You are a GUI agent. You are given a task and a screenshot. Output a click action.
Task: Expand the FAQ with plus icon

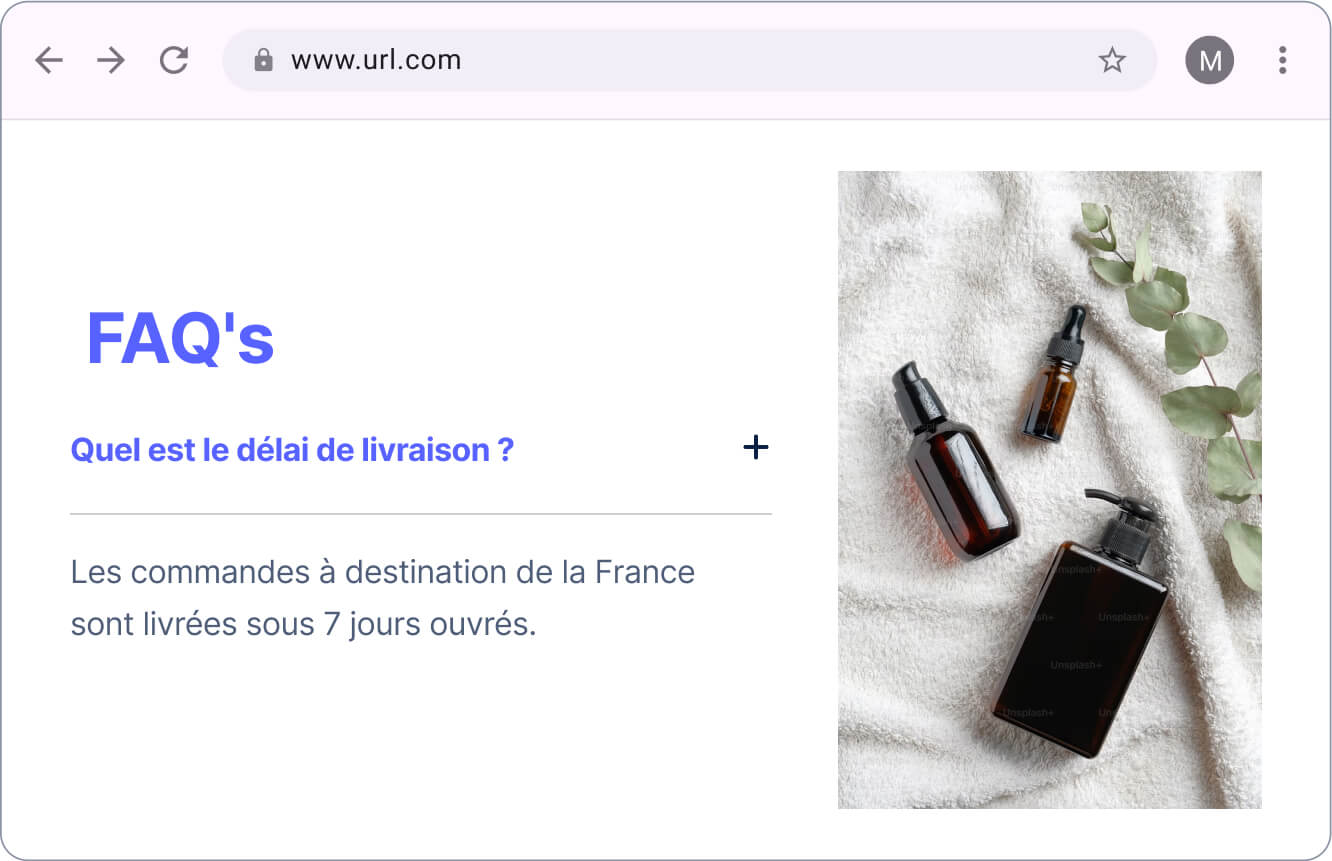click(756, 447)
